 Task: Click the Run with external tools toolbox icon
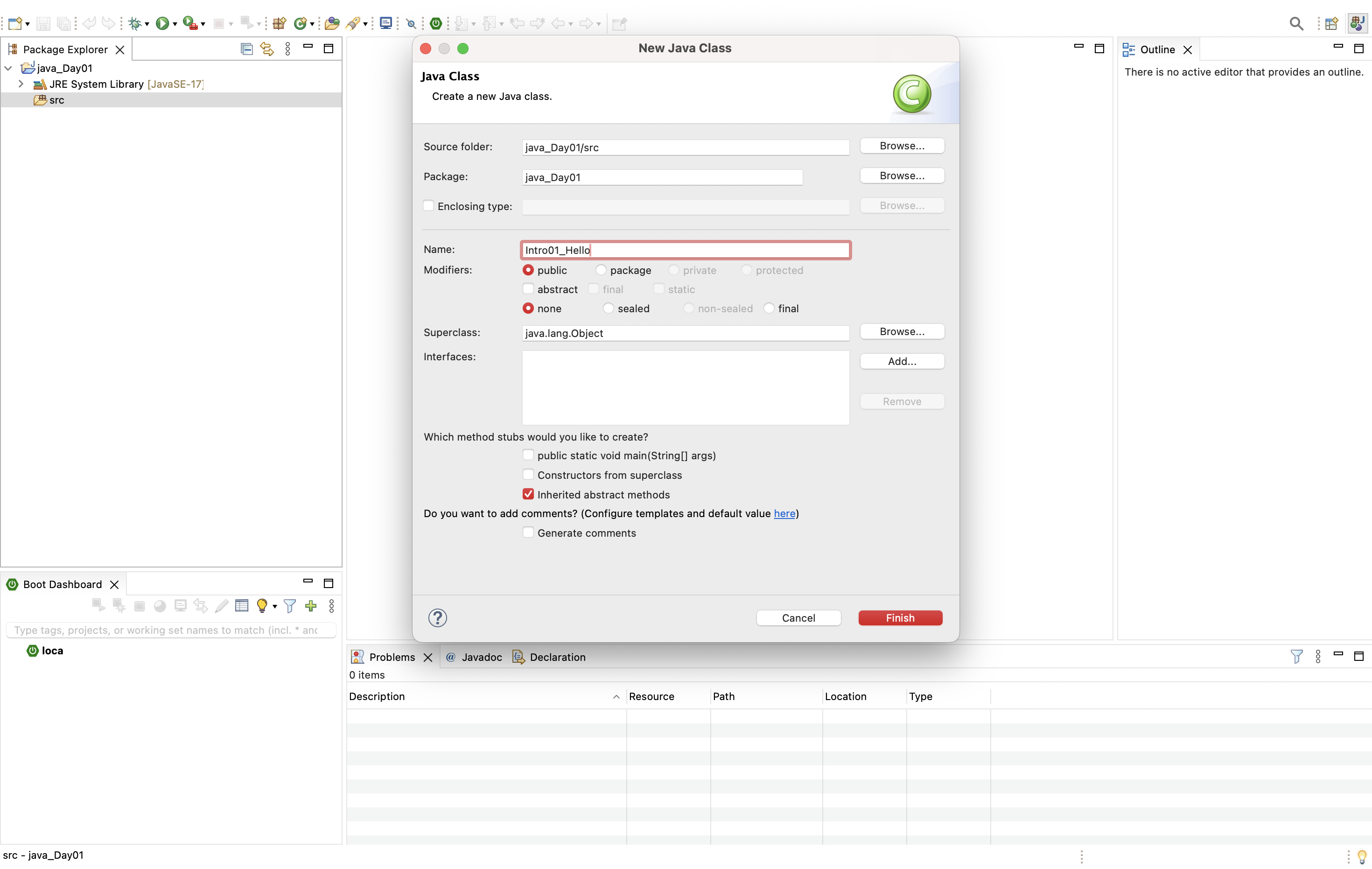point(190,23)
